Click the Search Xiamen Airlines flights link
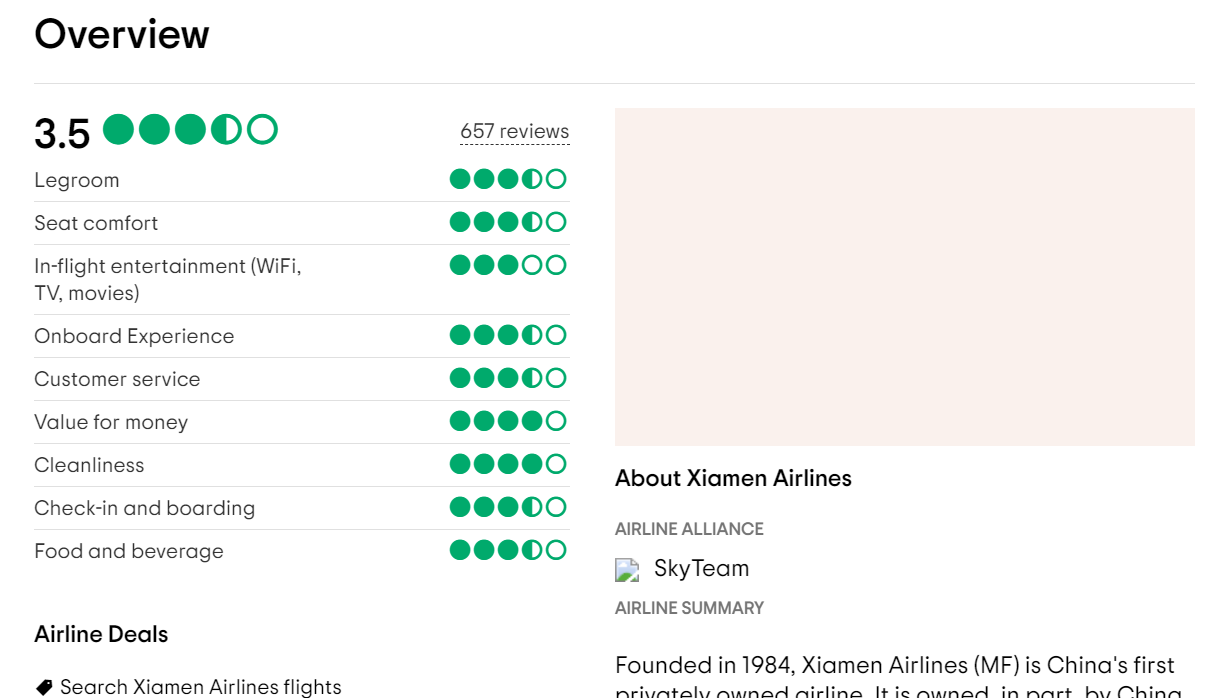The width and height of the screenshot is (1221, 698). point(200,687)
